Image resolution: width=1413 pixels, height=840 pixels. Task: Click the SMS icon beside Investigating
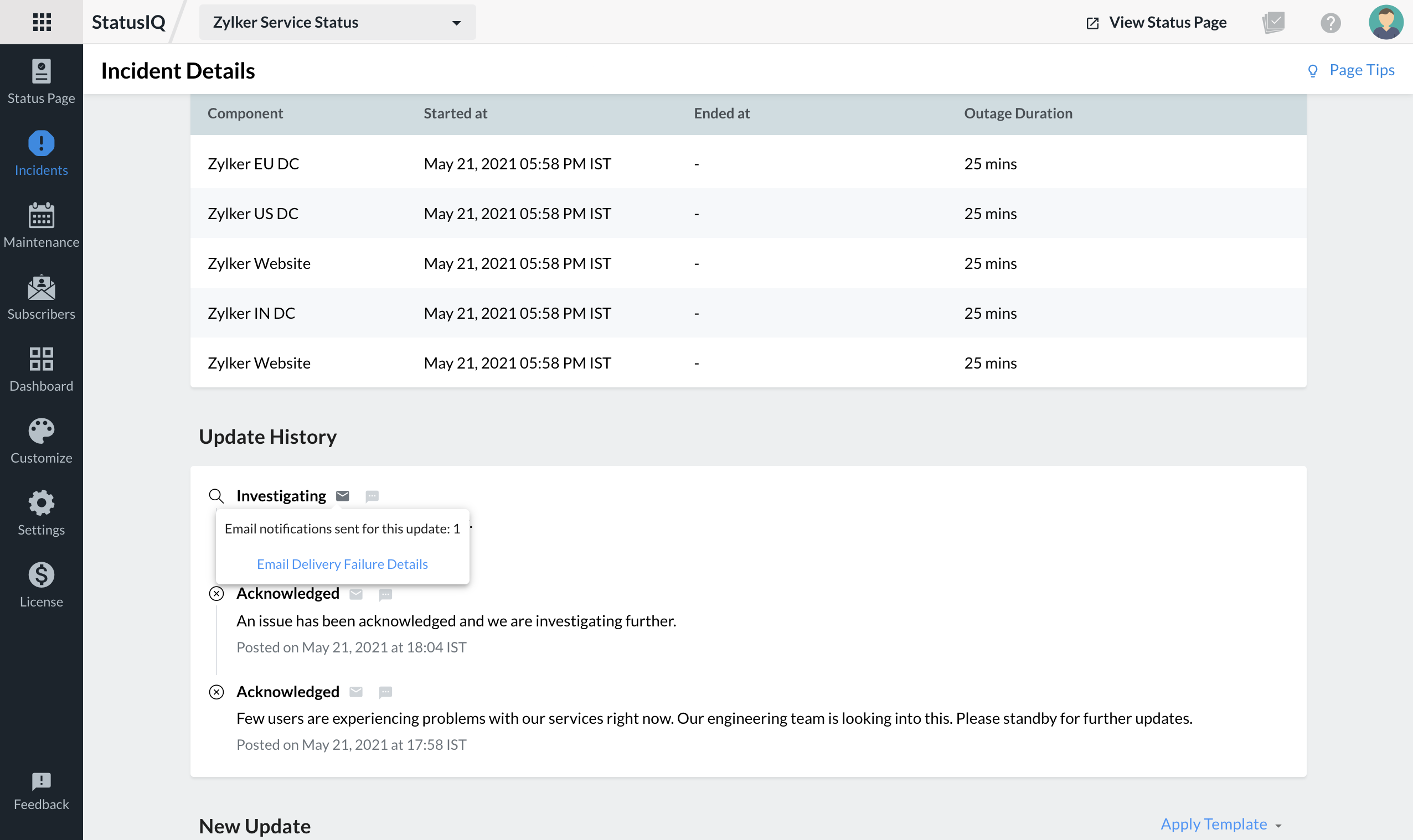coord(372,496)
